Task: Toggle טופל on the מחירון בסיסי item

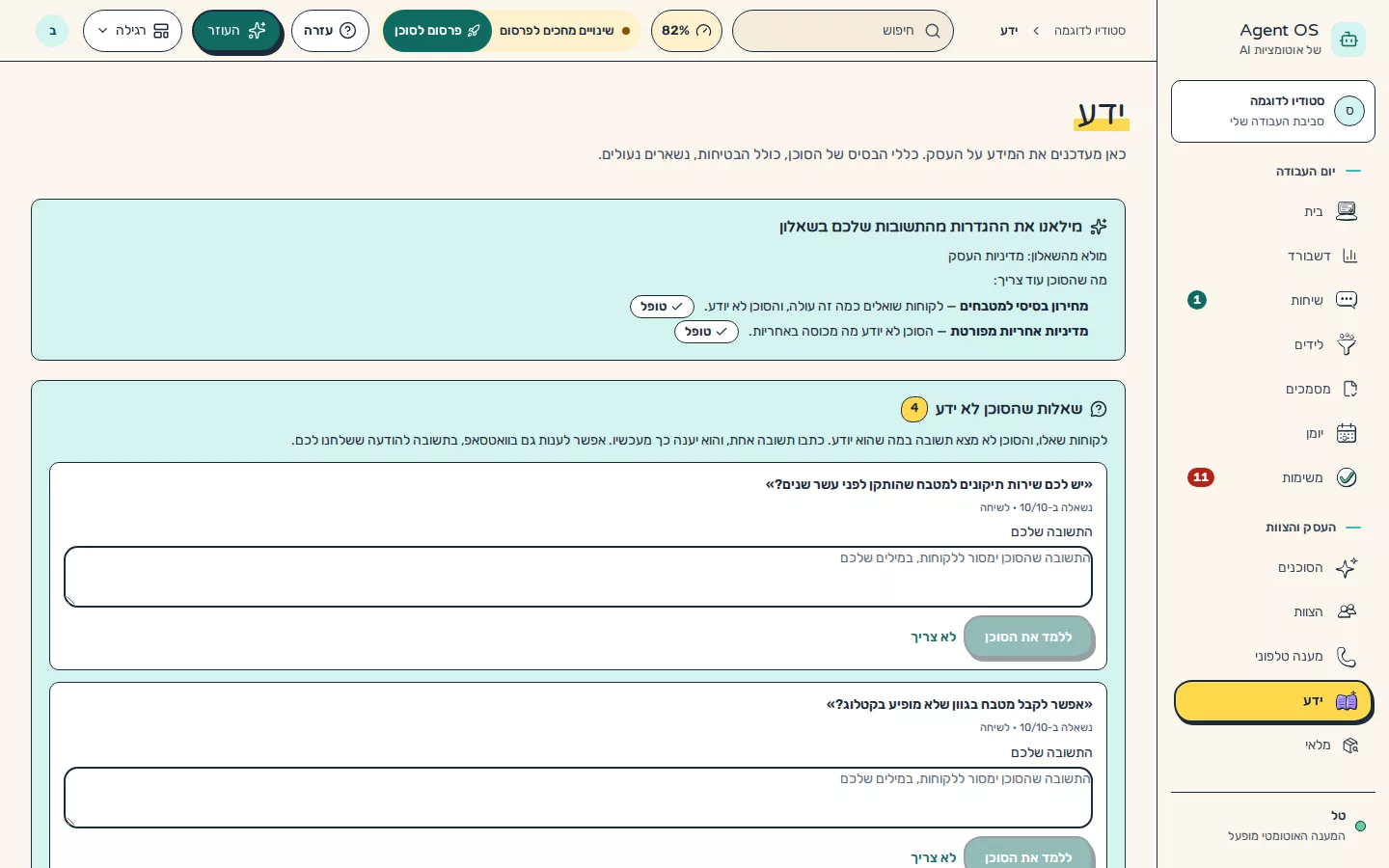Action: (x=662, y=307)
